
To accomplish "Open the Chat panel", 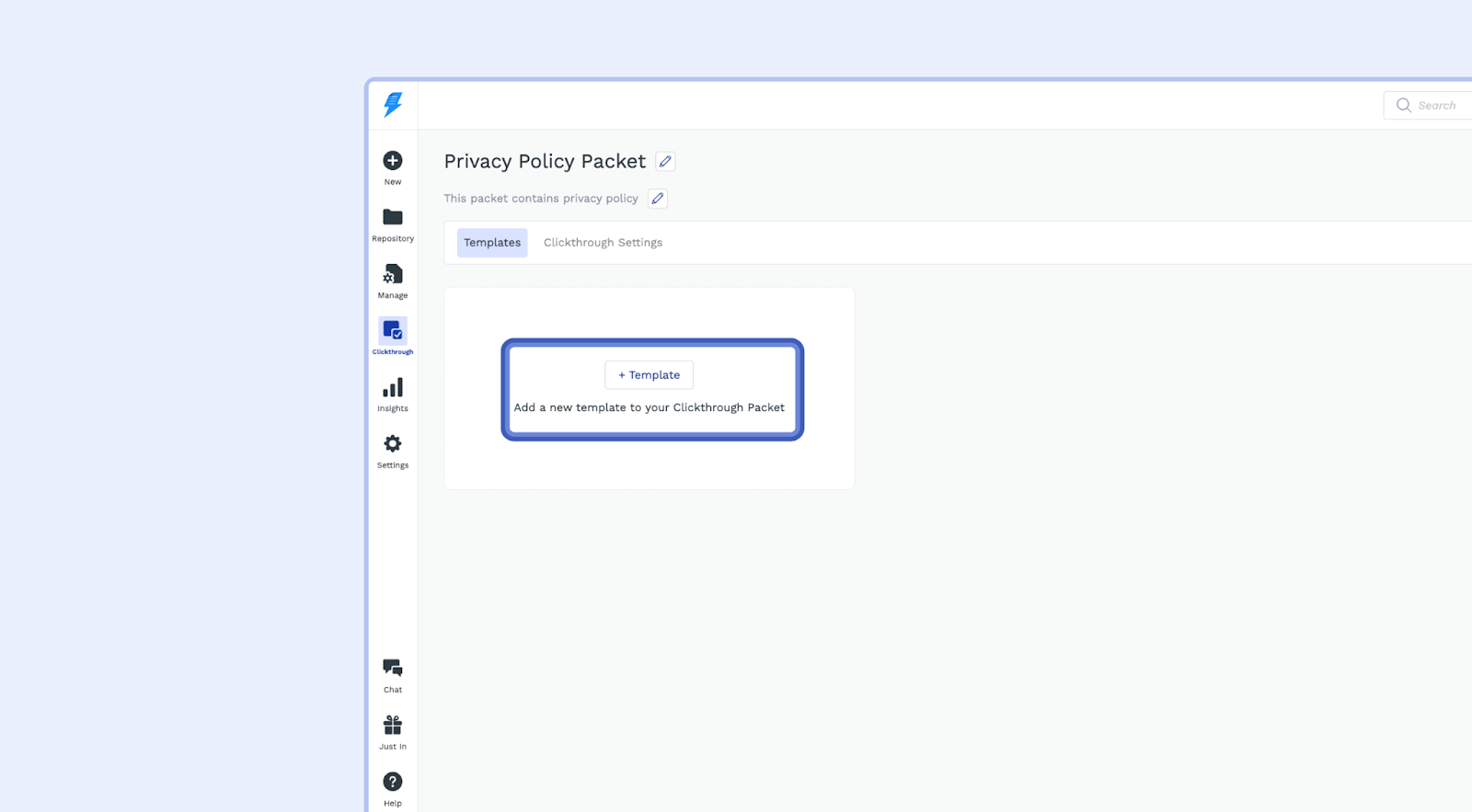I will coord(393,675).
